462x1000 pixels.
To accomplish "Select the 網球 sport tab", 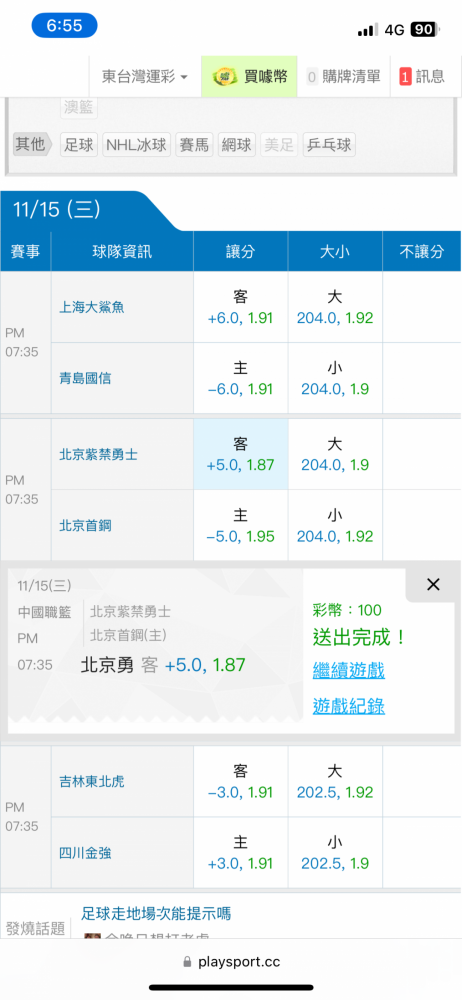I will [237, 145].
